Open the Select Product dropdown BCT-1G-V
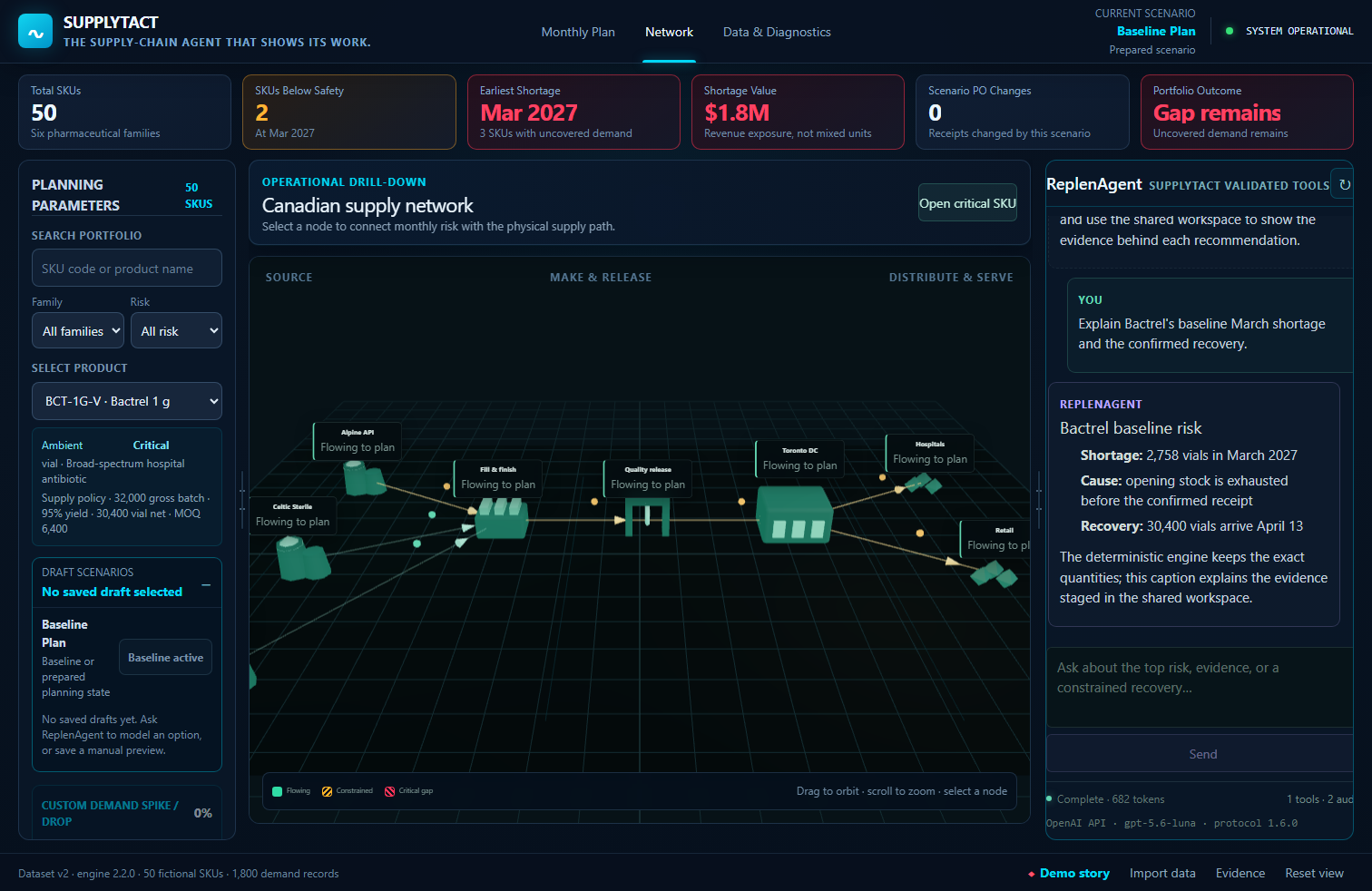Image resolution: width=1372 pixels, height=891 pixels. pyautogui.click(x=127, y=401)
